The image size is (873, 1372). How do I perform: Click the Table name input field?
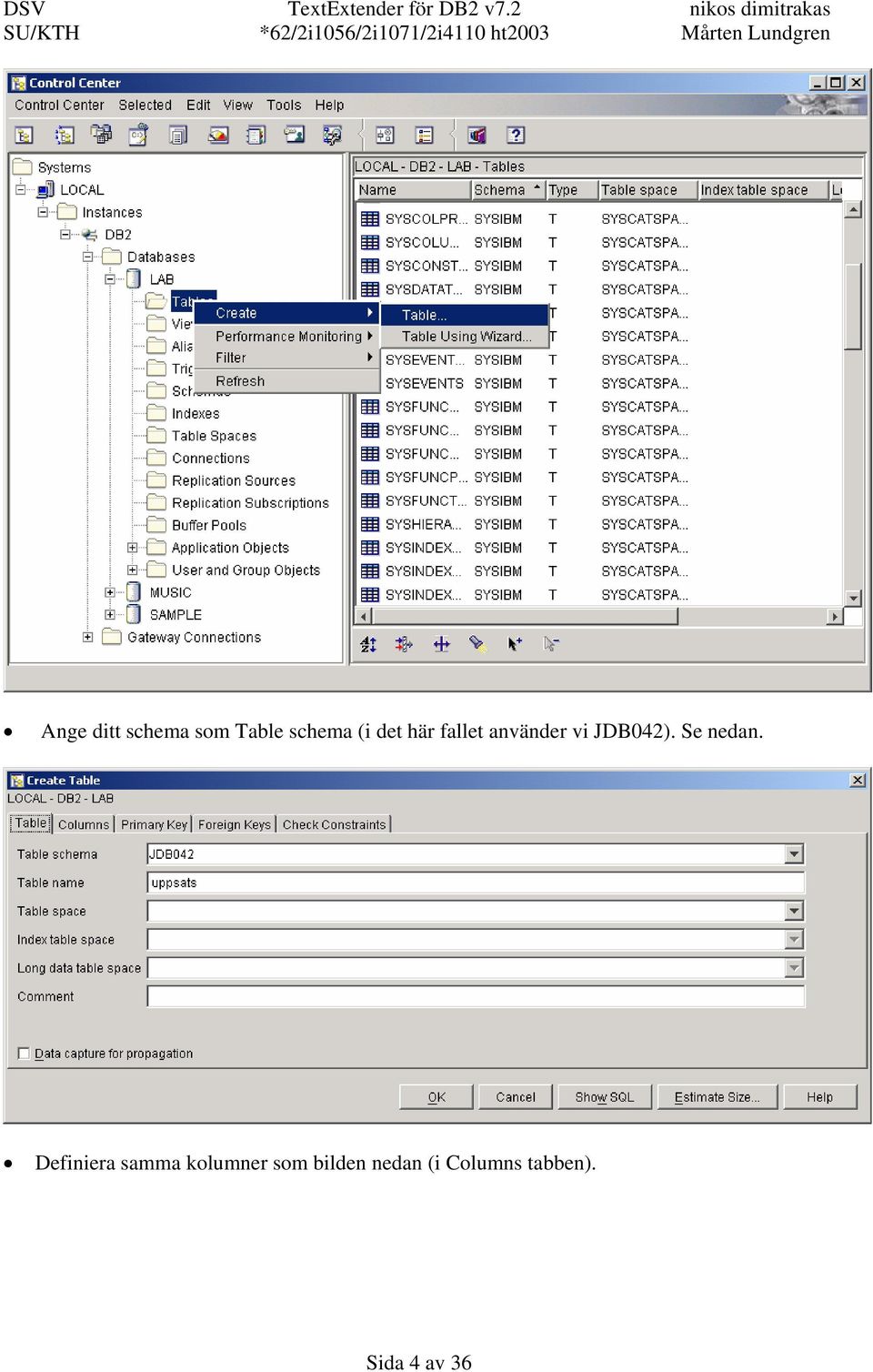pos(476,883)
